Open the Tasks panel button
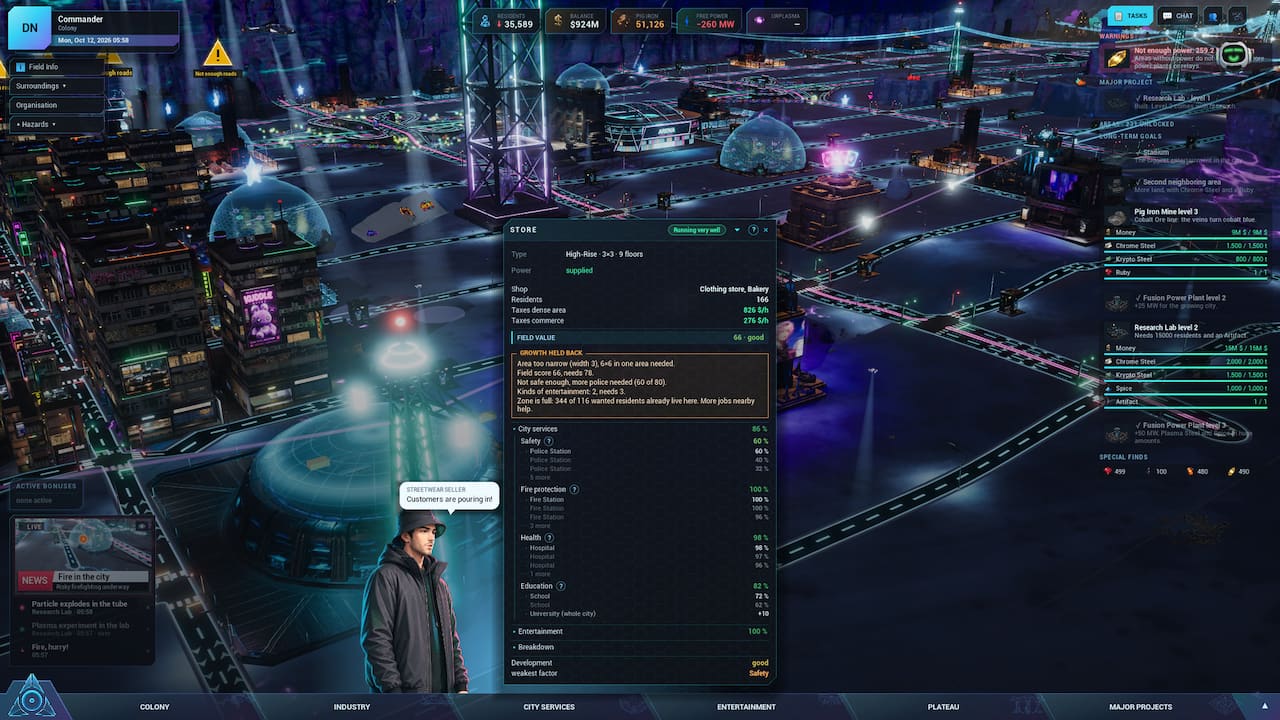Viewport: 1280px width, 720px height. (1130, 16)
